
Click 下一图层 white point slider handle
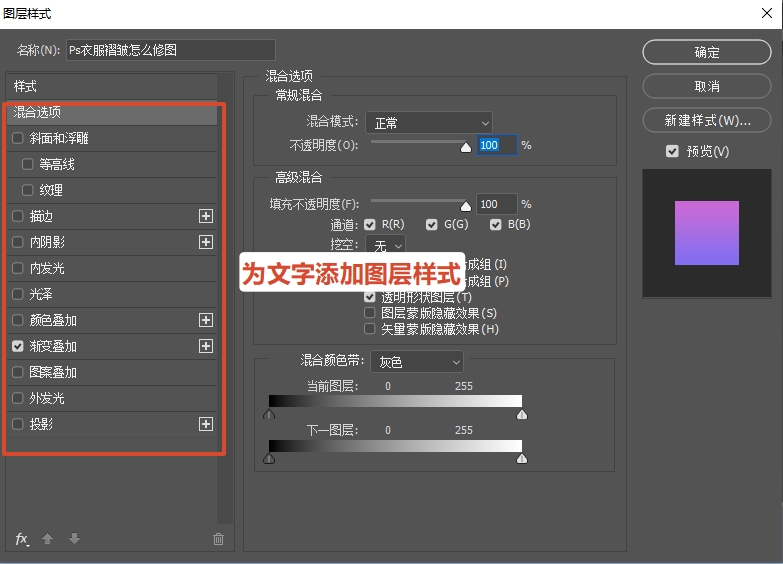point(522,458)
